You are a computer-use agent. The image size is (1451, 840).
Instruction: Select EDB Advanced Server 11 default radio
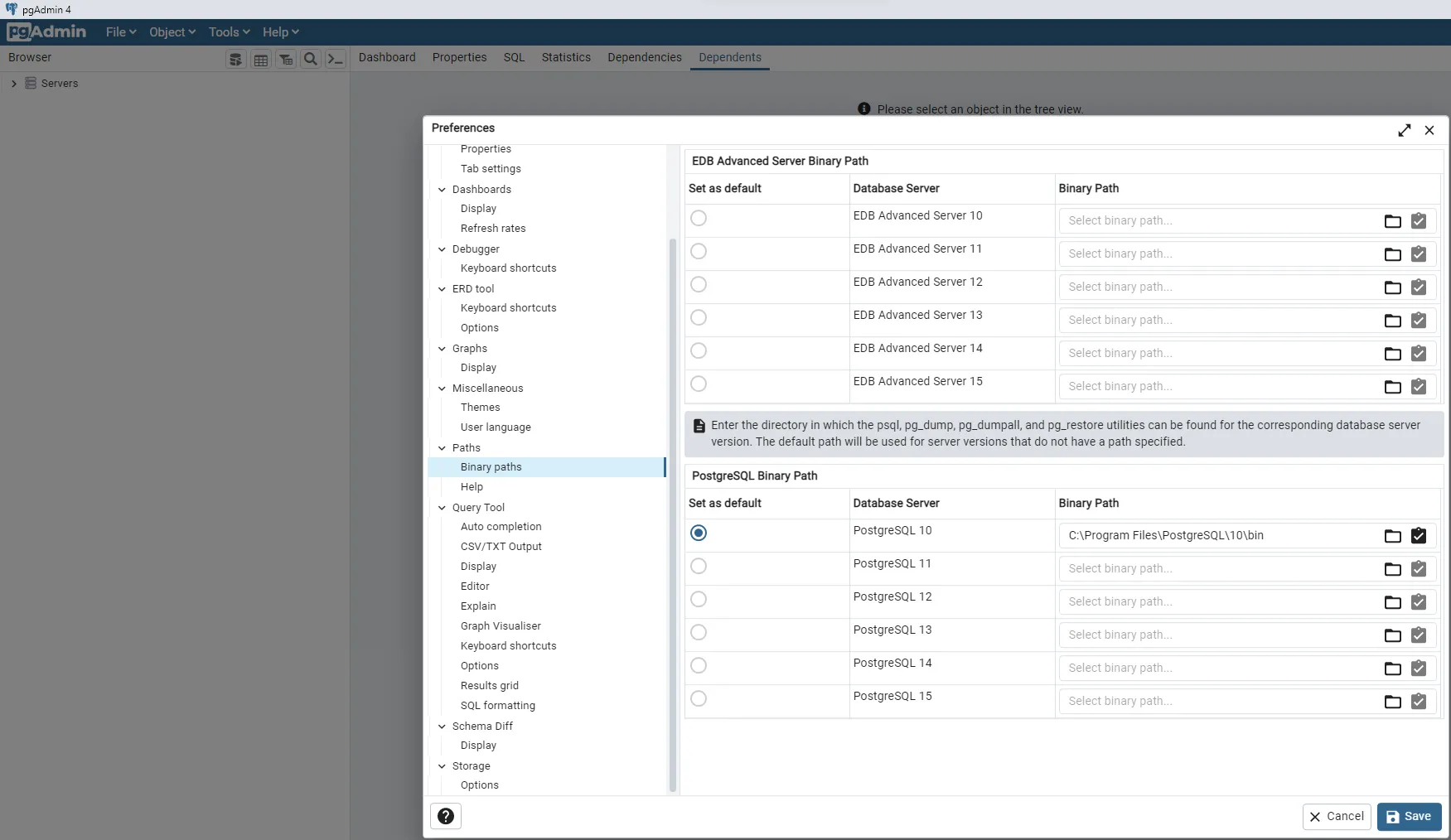click(x=699, y=251)
